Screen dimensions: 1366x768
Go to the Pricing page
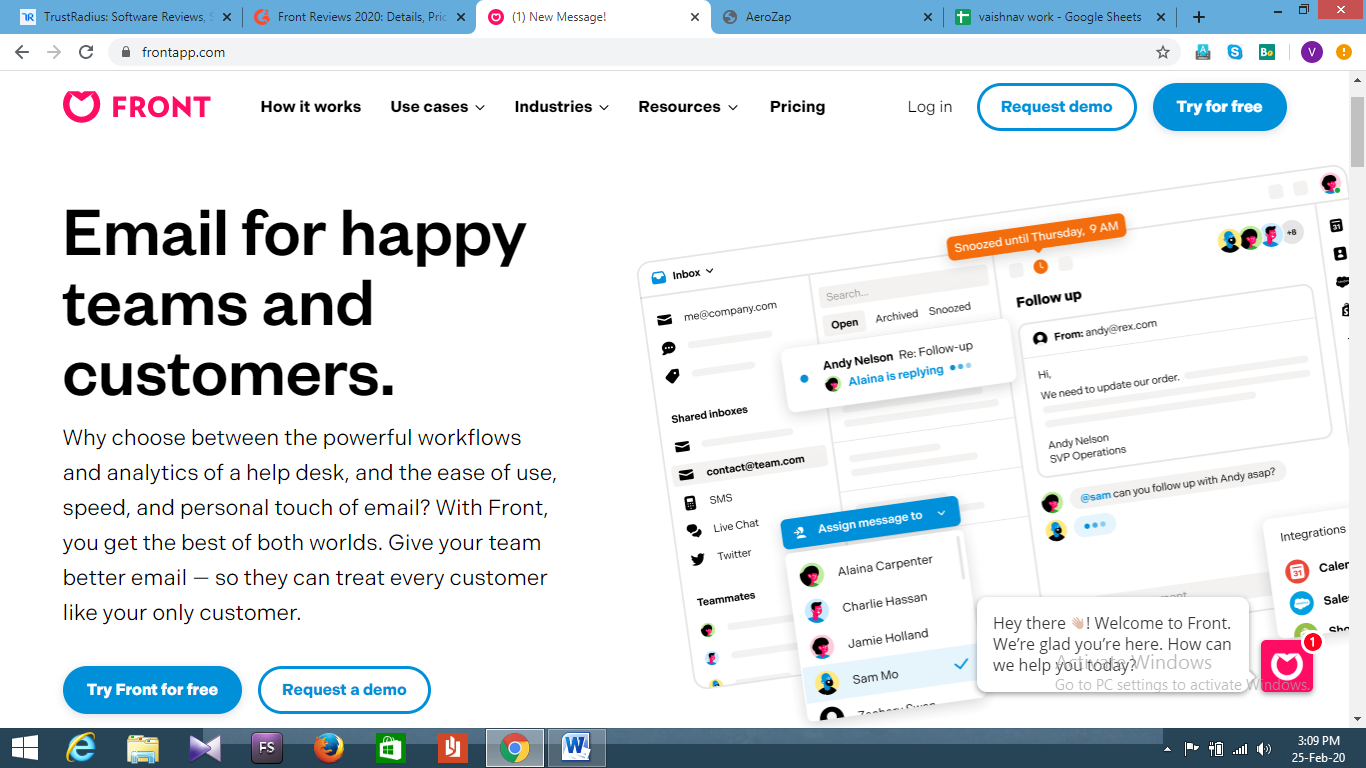[798, 107]
